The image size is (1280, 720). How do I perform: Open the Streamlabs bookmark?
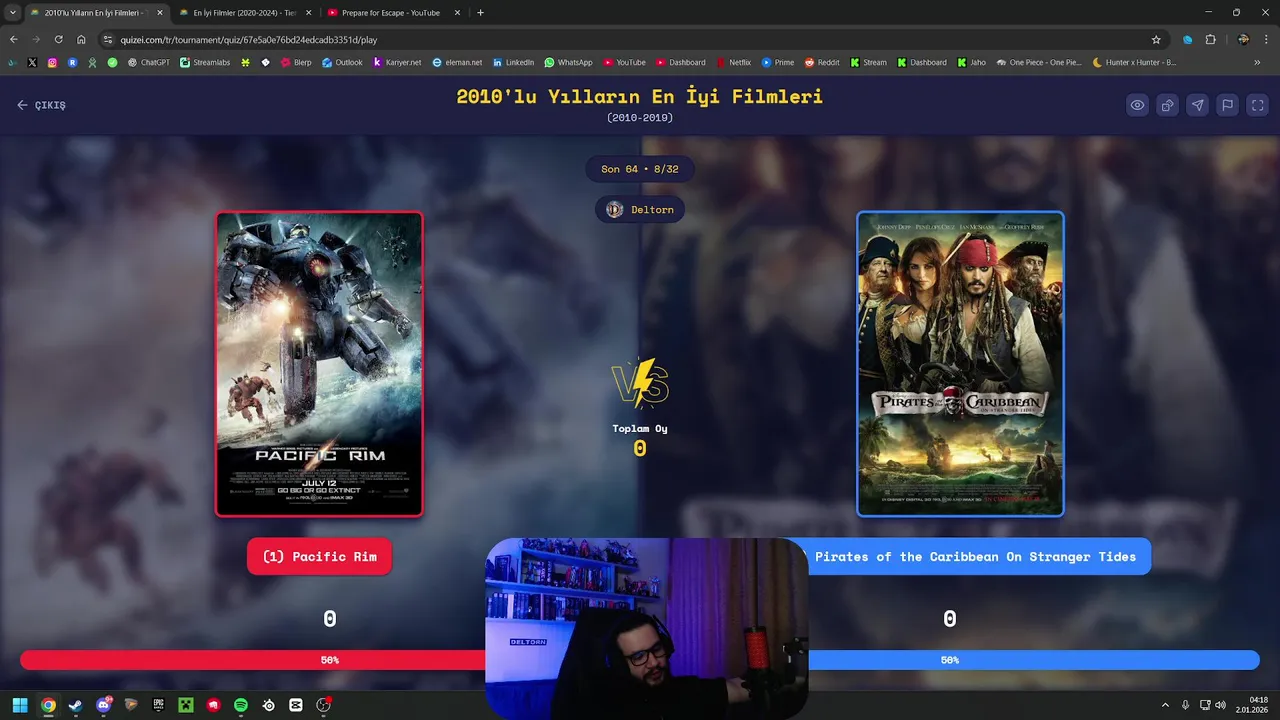click(x=205, y=62)
